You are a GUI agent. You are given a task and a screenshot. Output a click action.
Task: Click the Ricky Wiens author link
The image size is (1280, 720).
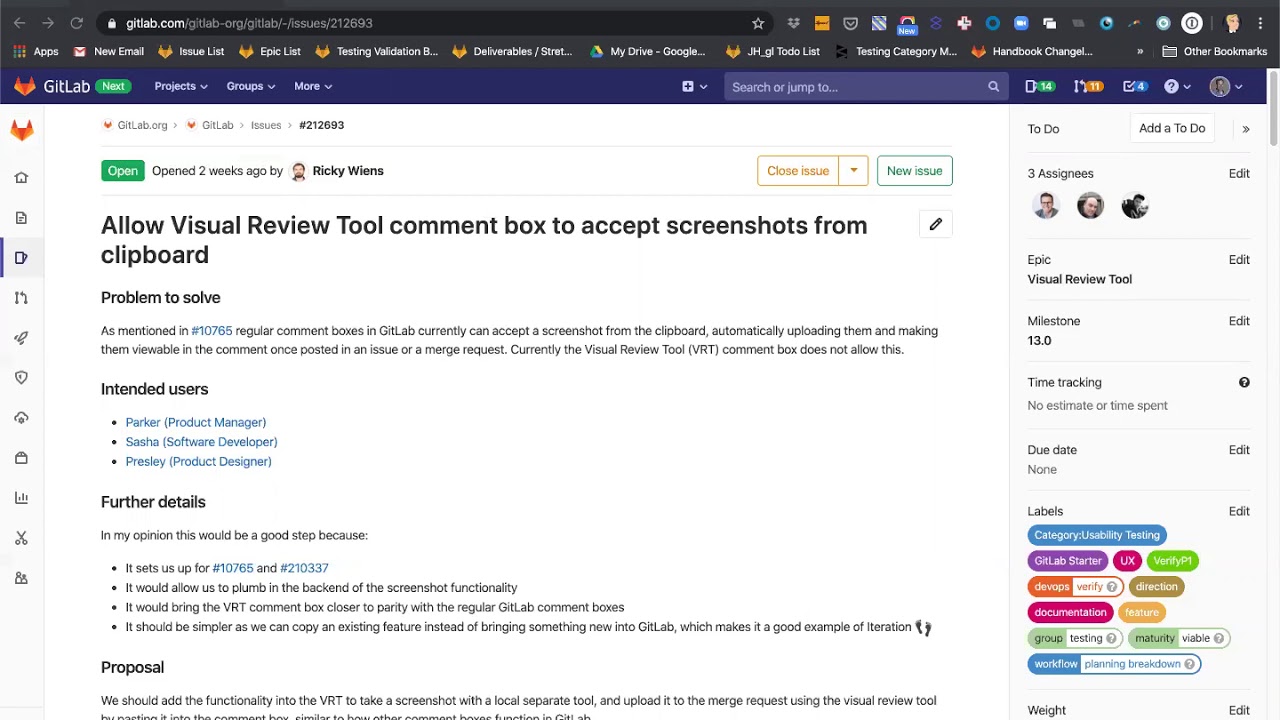click(348, 171)
